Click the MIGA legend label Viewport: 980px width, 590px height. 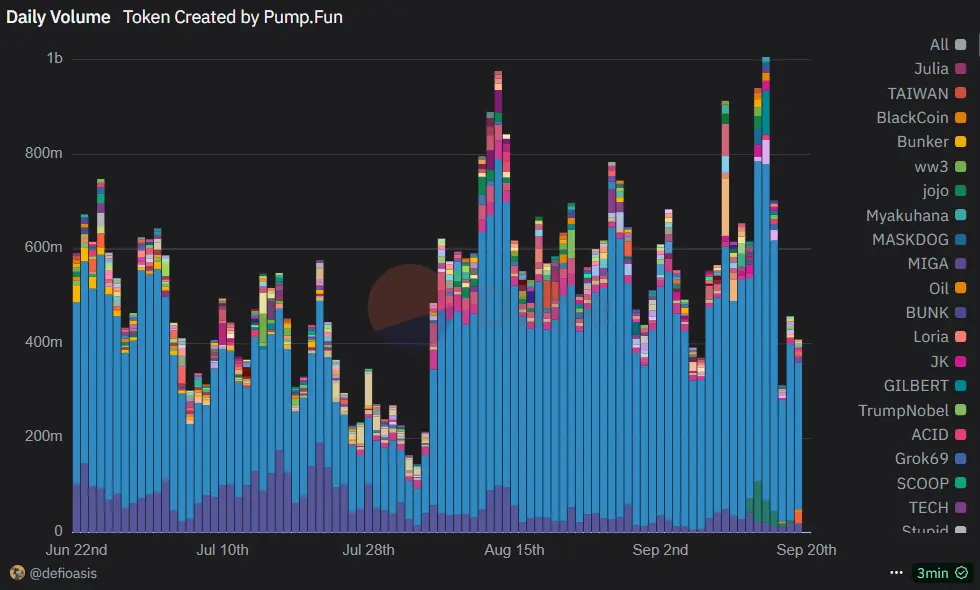coord(928,264)
